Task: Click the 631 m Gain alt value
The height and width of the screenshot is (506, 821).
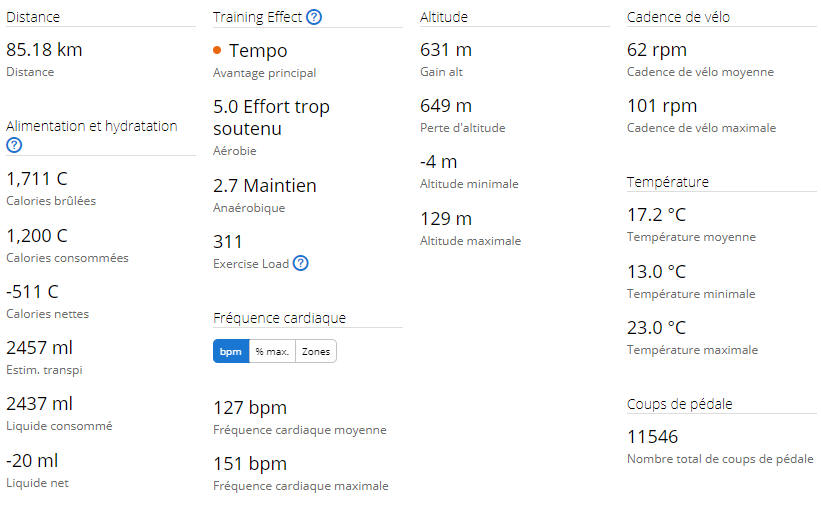Action: click(446, 50)
